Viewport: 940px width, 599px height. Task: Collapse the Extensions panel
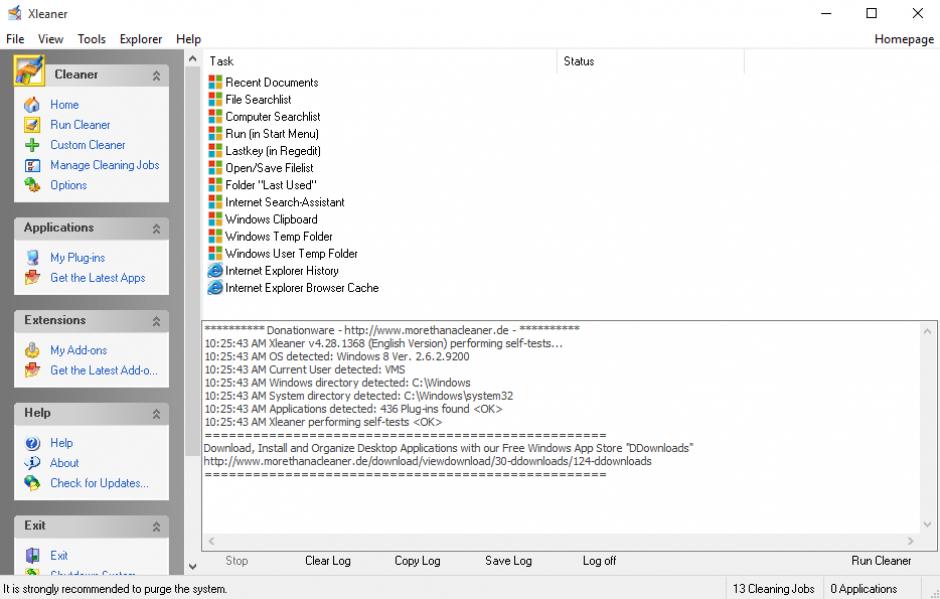[156, 321]
